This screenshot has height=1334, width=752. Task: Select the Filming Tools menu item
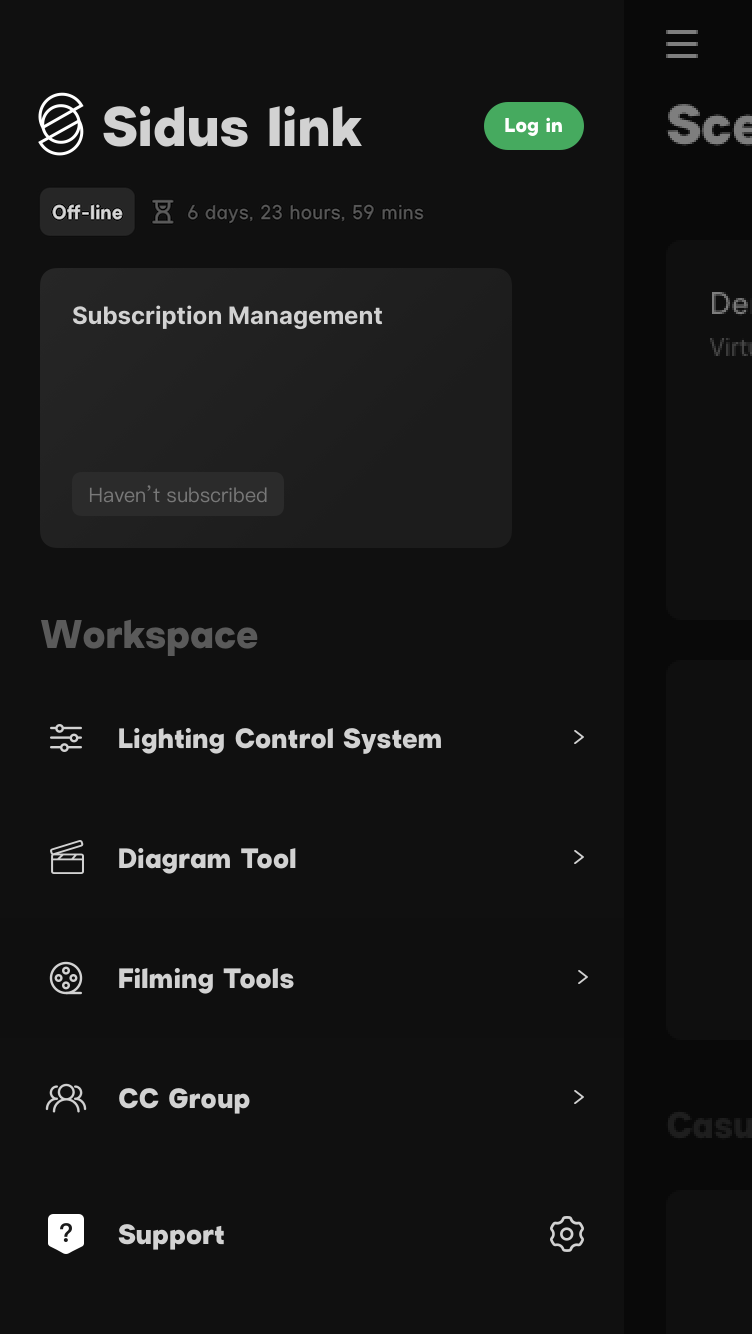[x=206, y=979]
